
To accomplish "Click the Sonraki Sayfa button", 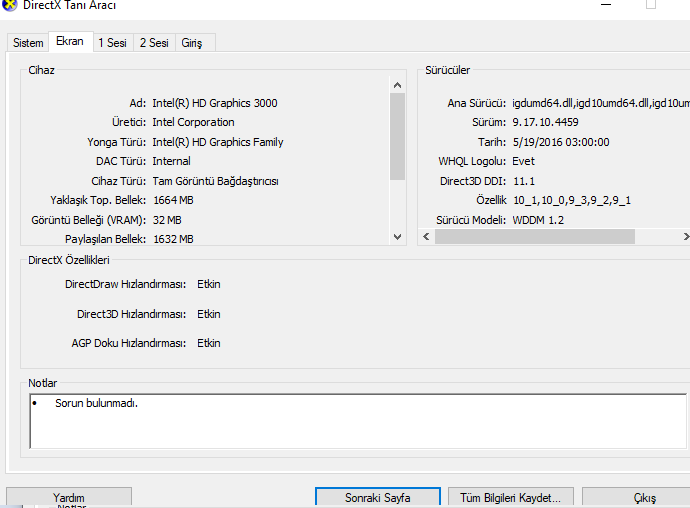I will [378, 497].
